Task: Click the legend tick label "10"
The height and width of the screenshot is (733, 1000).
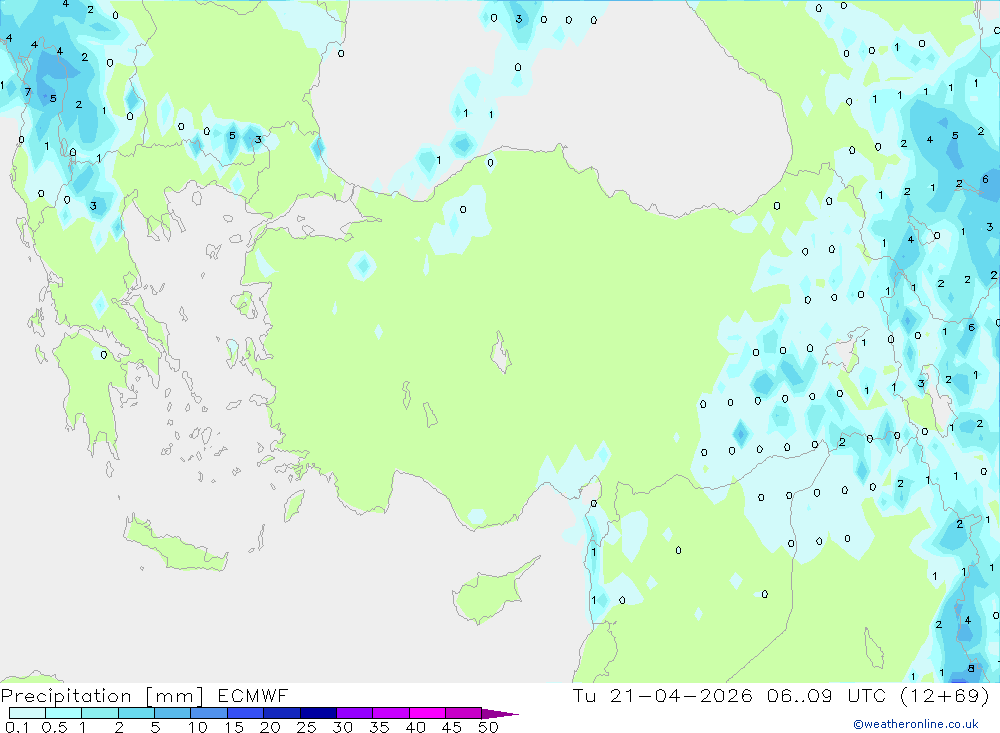Action: click(x=197, y=727)
